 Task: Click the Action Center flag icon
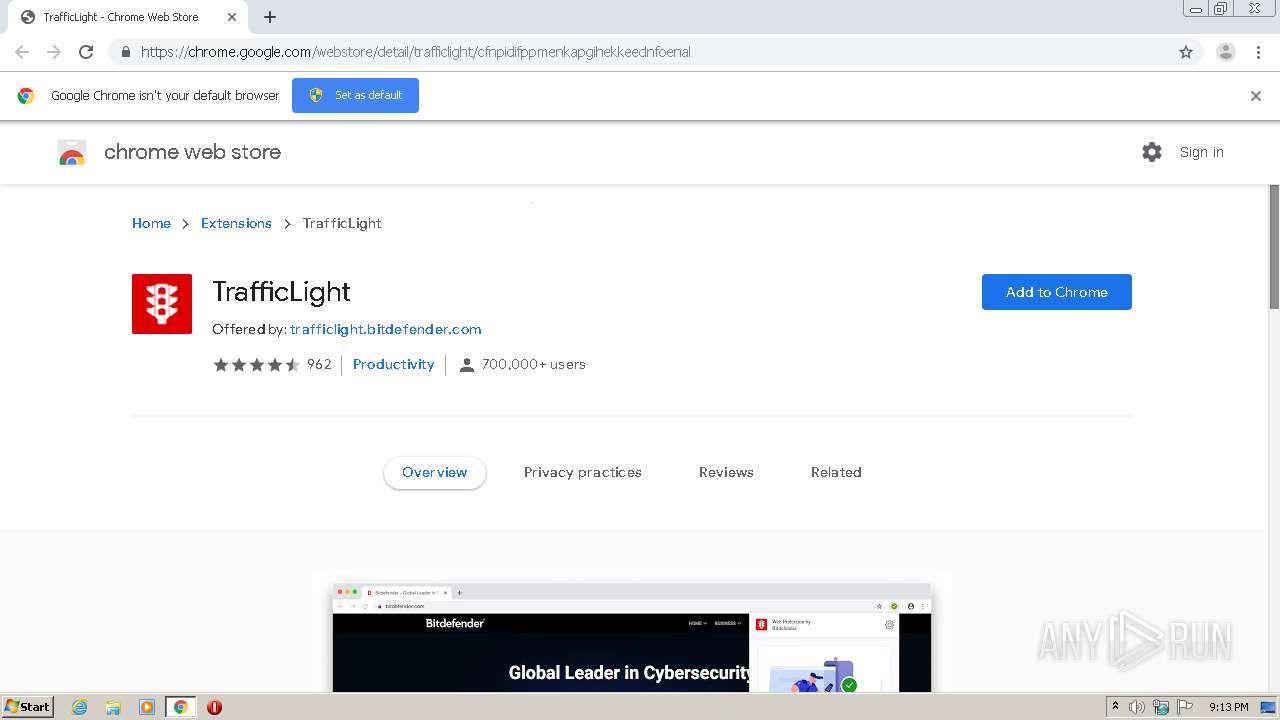pyautogui.click(x=1185, y=707)
